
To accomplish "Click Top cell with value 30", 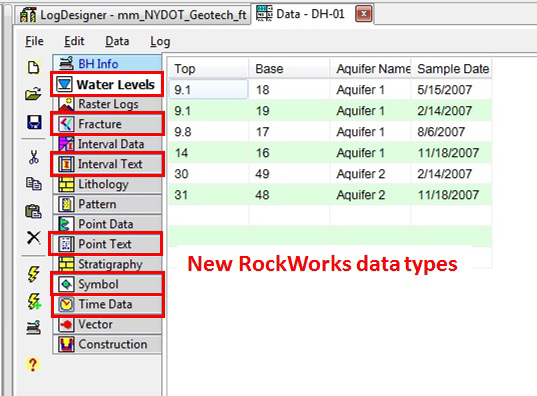I will pos(209,174).
